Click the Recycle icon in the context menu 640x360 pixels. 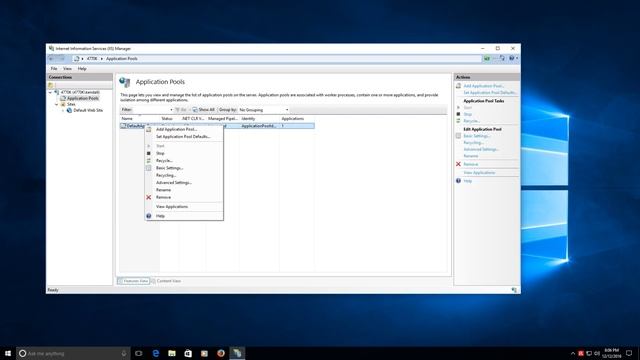point(149,161)
